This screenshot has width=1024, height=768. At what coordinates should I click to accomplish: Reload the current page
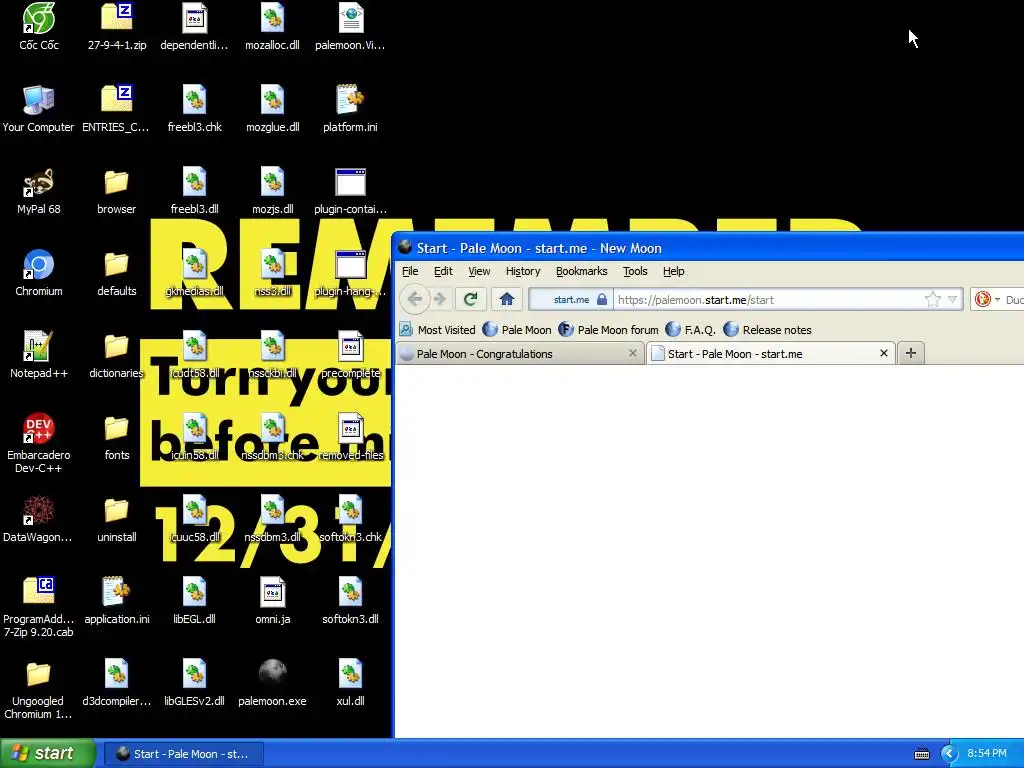[470, 299]
